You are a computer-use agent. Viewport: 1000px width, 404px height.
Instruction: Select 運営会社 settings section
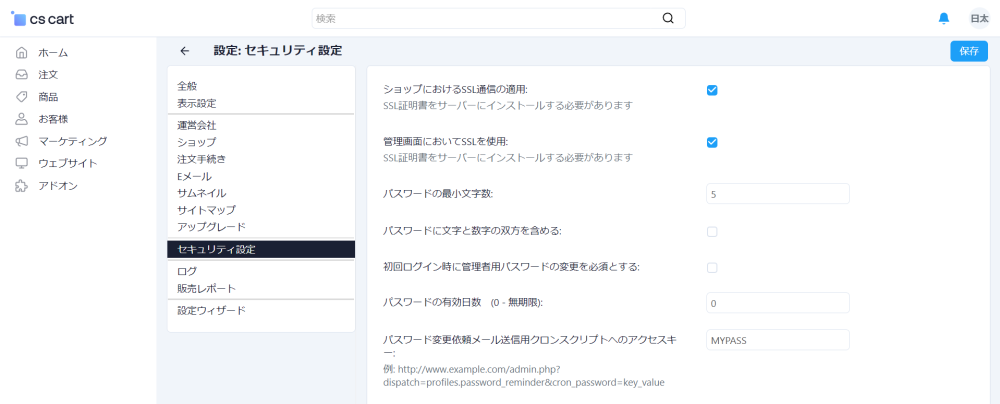point(197,125)
